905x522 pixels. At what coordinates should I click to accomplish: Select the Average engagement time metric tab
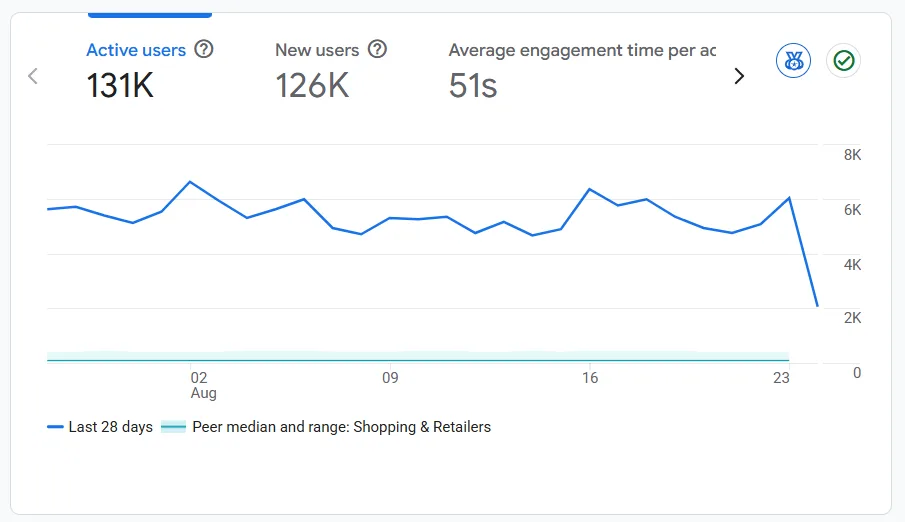click(582, 70)
